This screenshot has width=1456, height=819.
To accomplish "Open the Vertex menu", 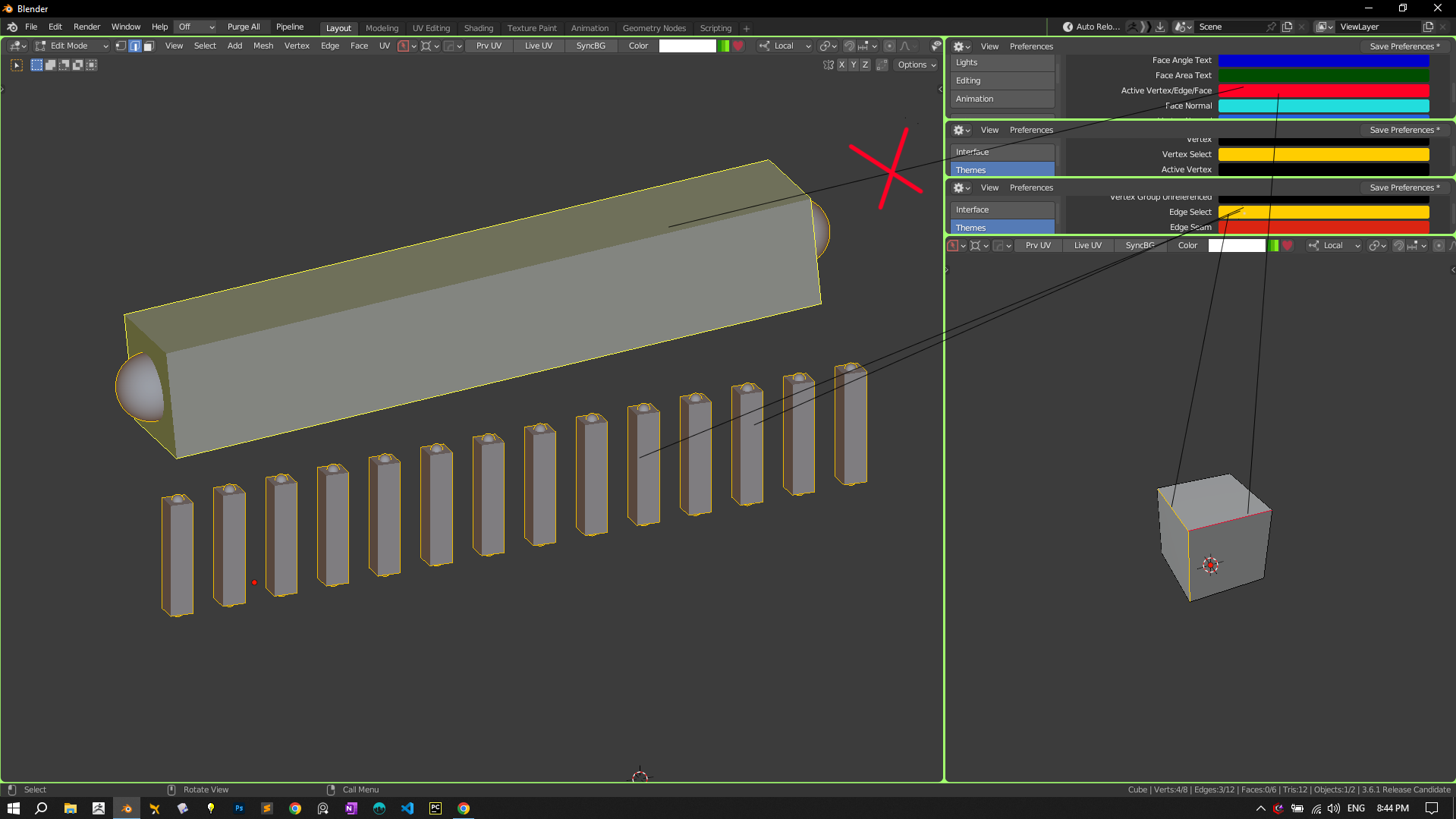I will pyautogui.click(x=297, y=46).
